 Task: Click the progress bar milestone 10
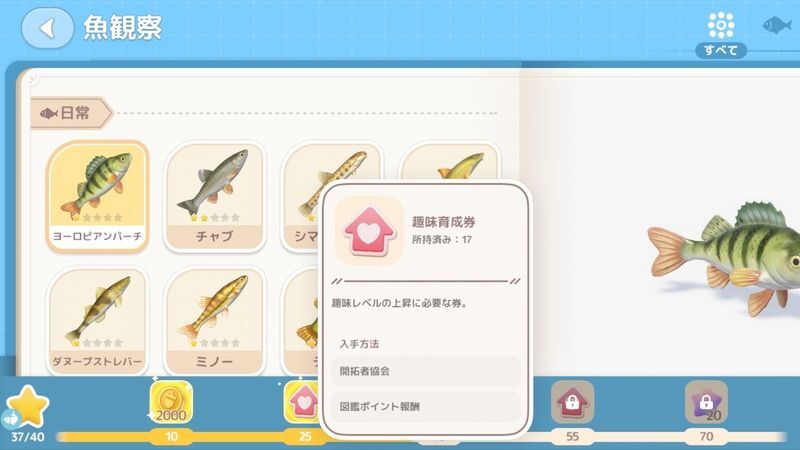[171, 436]
